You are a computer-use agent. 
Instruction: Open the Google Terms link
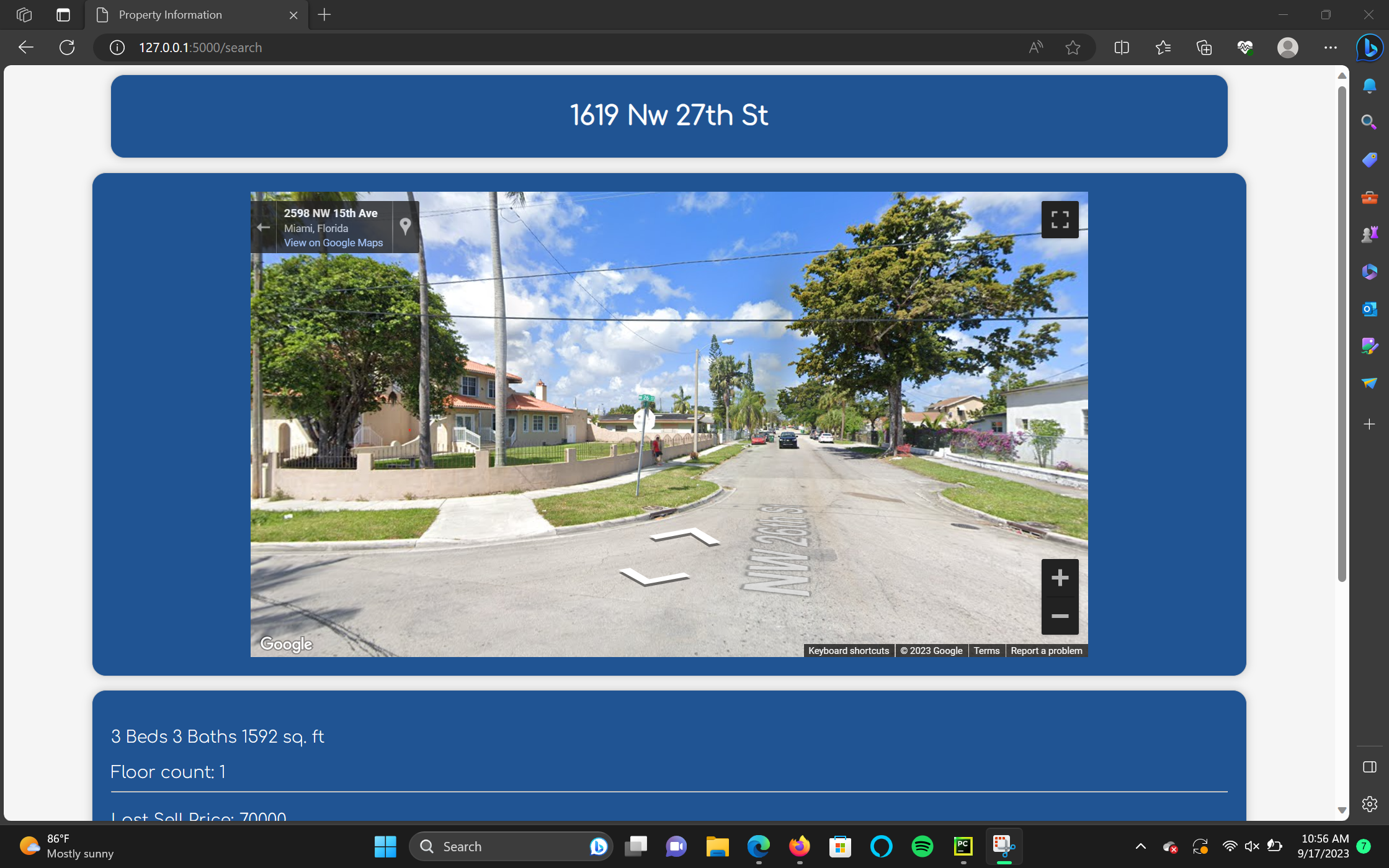[x=986, y=650]
